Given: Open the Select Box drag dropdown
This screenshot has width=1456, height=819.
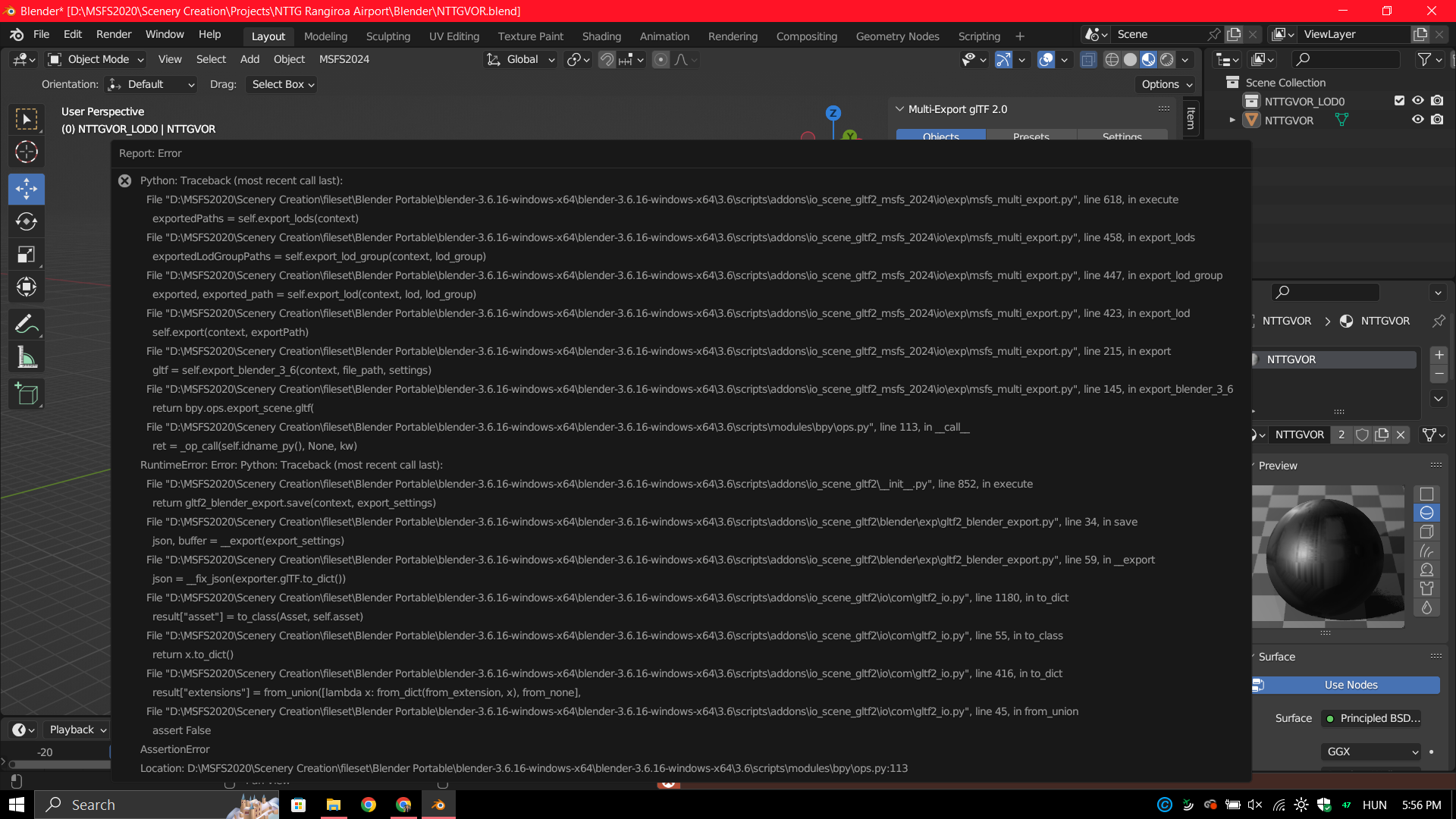Looking at the screenshot, I should coord(282,84).
